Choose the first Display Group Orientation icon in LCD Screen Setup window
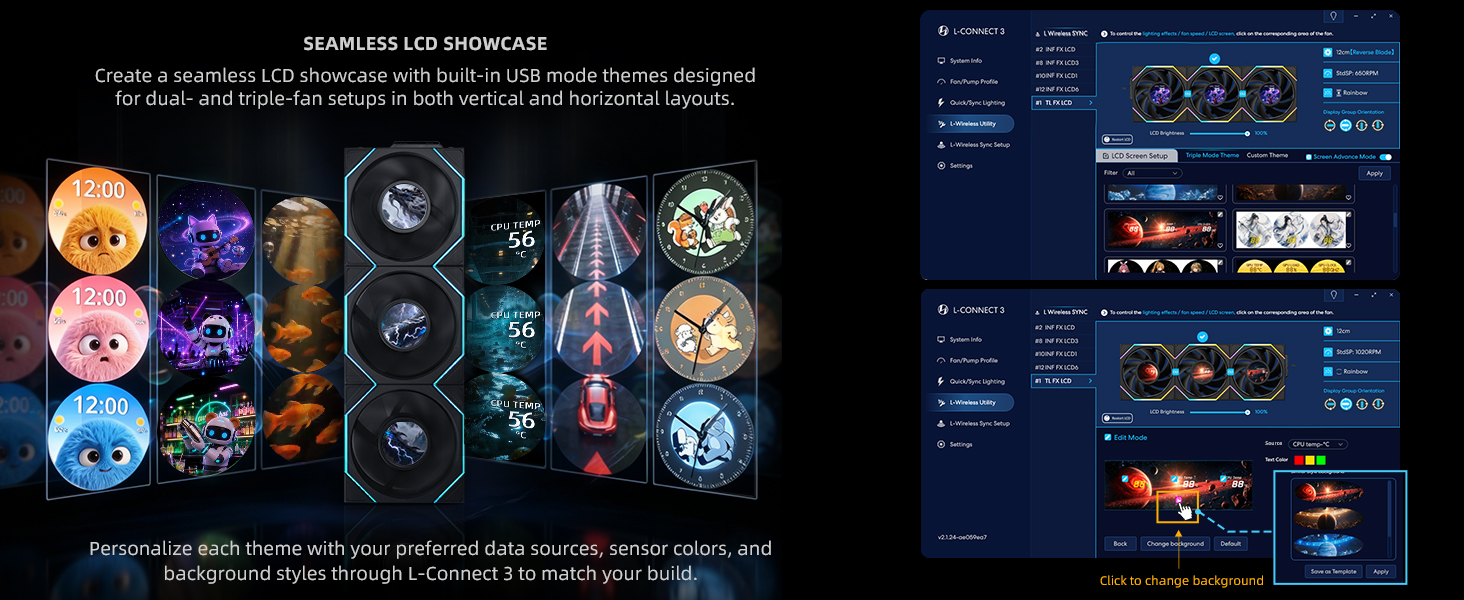 tap(1330, 125)
